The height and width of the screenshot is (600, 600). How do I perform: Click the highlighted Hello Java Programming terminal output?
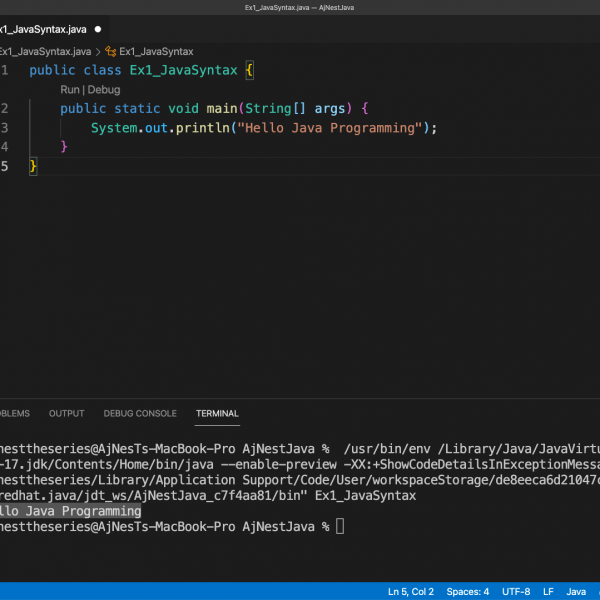pos(70,510)
